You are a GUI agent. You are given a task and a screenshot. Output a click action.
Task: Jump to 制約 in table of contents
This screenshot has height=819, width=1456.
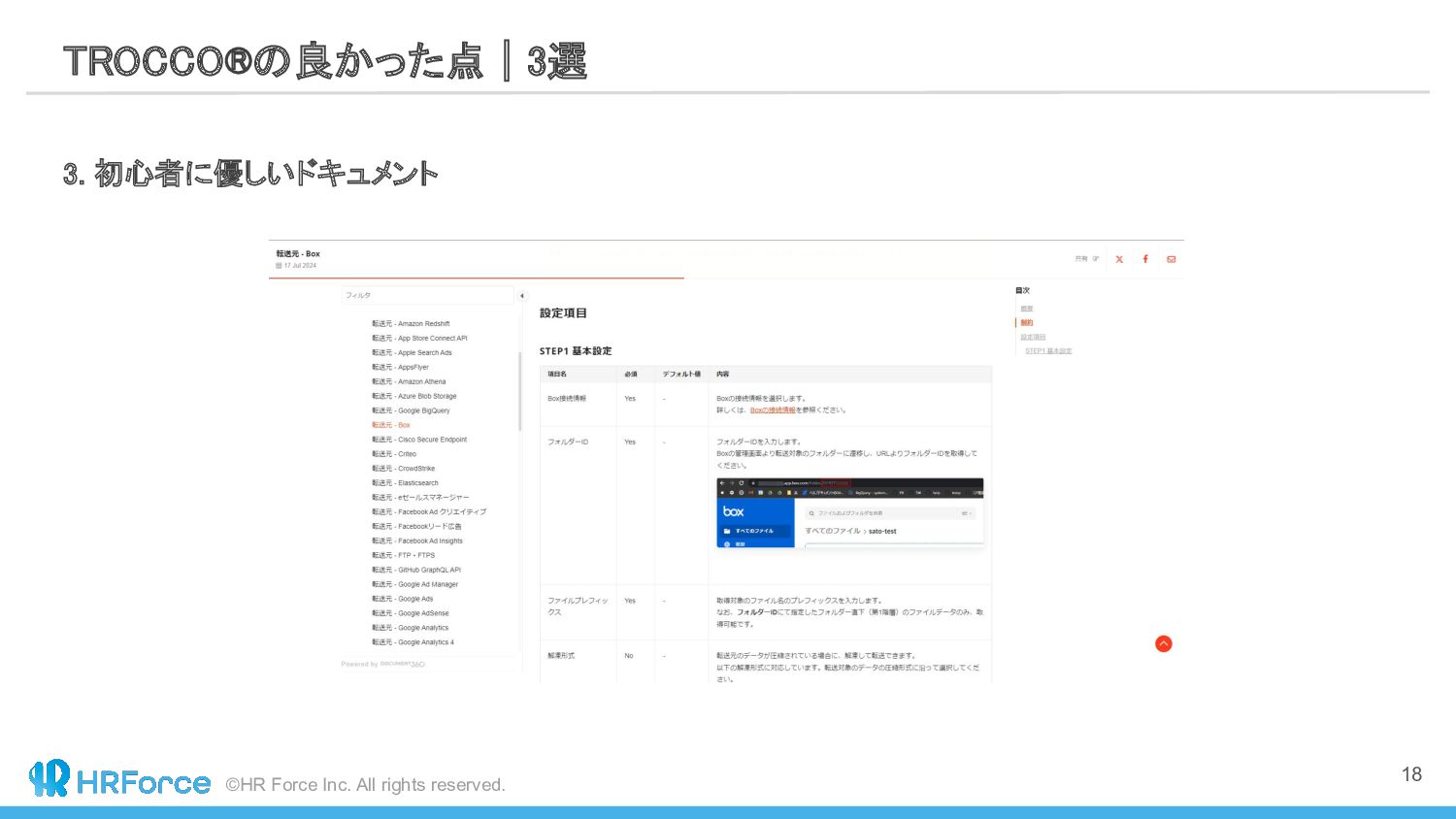coord(1027,323)
